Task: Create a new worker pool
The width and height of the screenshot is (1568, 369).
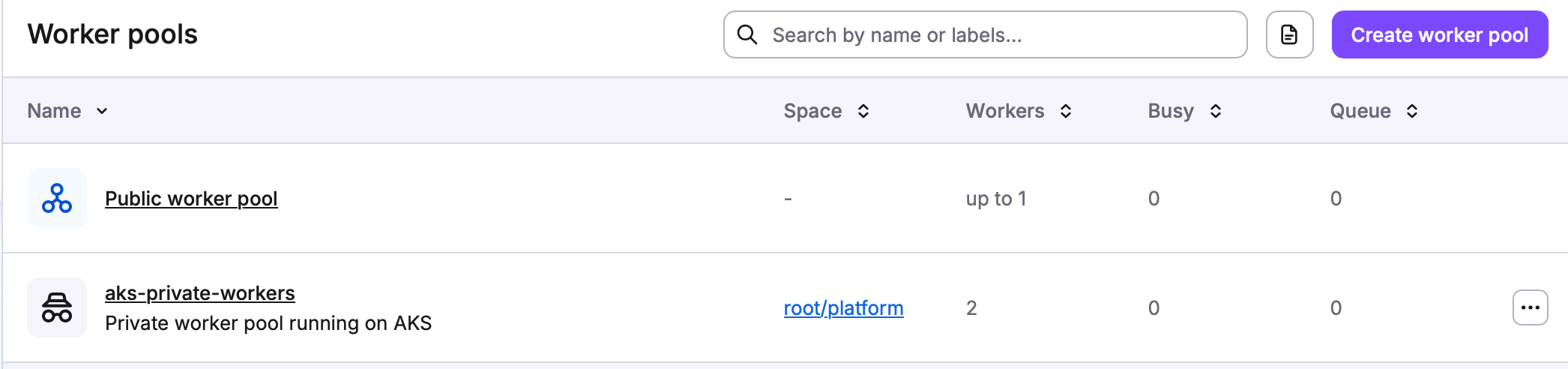Action: [1439, 34]
